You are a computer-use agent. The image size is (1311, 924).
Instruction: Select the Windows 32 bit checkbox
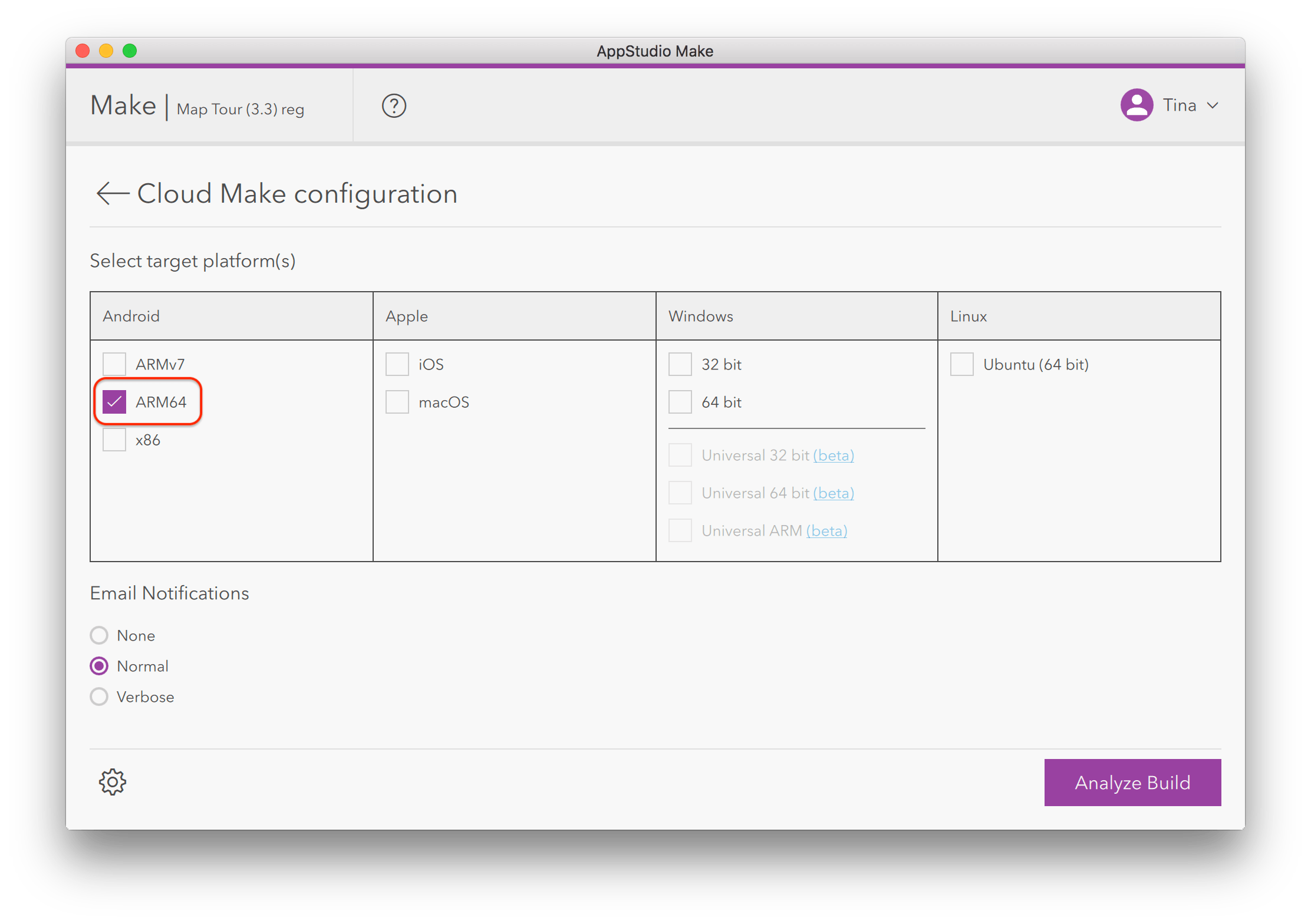pyautogui.click(x=680, y=364)
